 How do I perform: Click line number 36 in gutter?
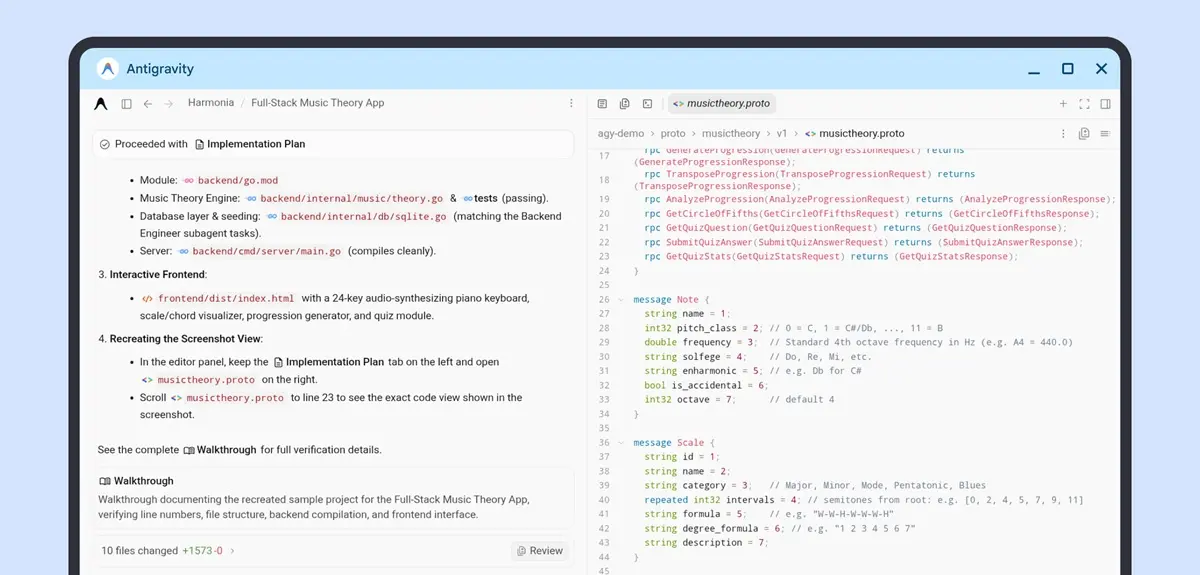(x=603, y=442)
